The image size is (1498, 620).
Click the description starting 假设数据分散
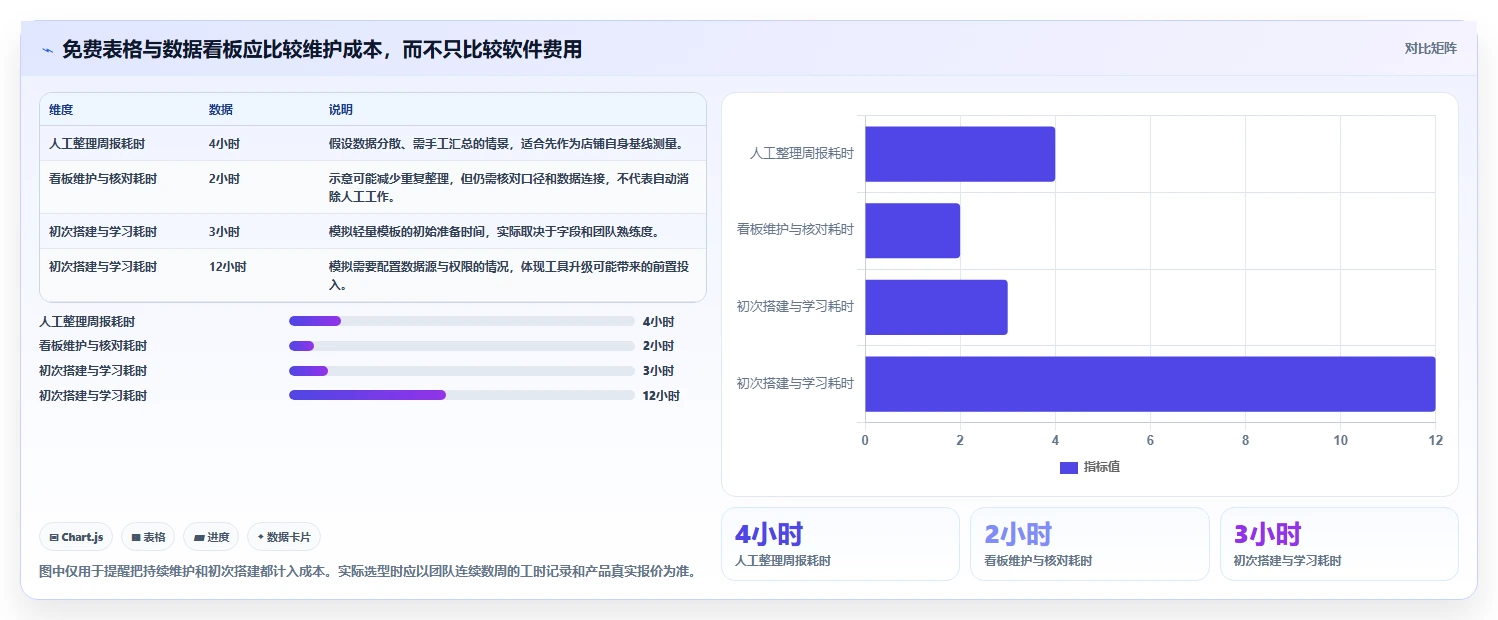pos(506,144)
